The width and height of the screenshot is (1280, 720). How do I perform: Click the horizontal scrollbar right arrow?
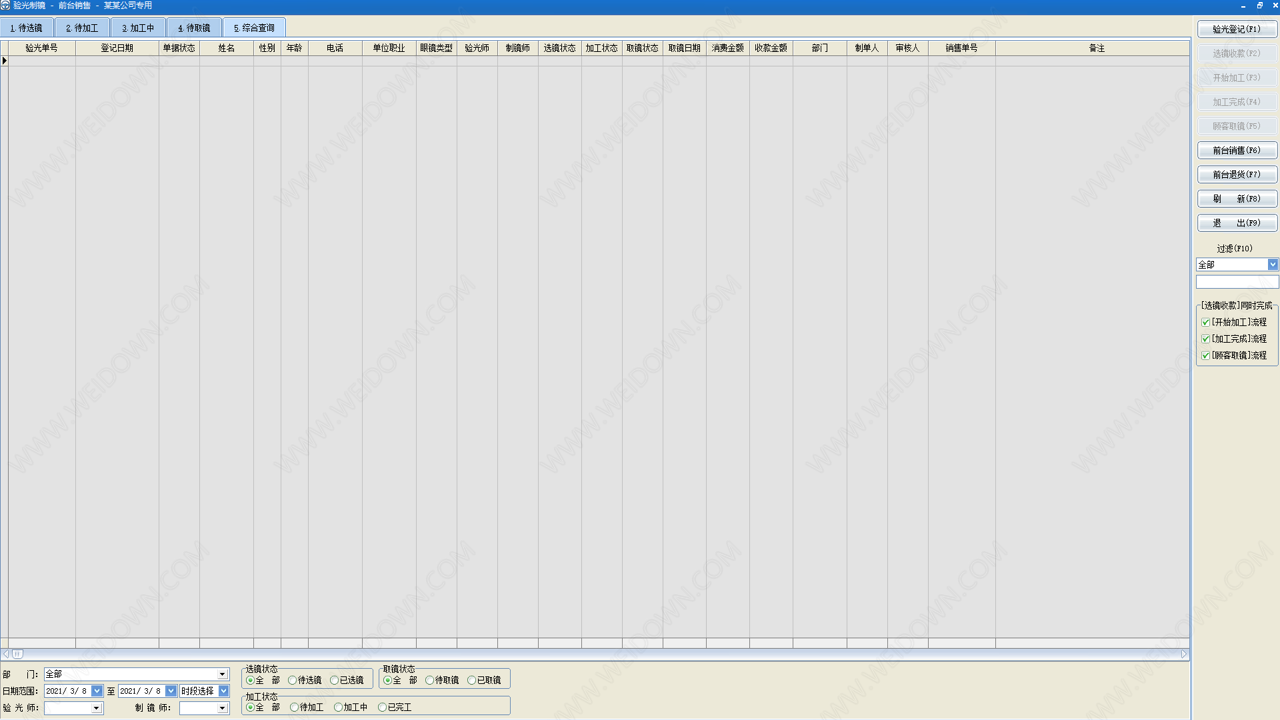coord(1184,654)
